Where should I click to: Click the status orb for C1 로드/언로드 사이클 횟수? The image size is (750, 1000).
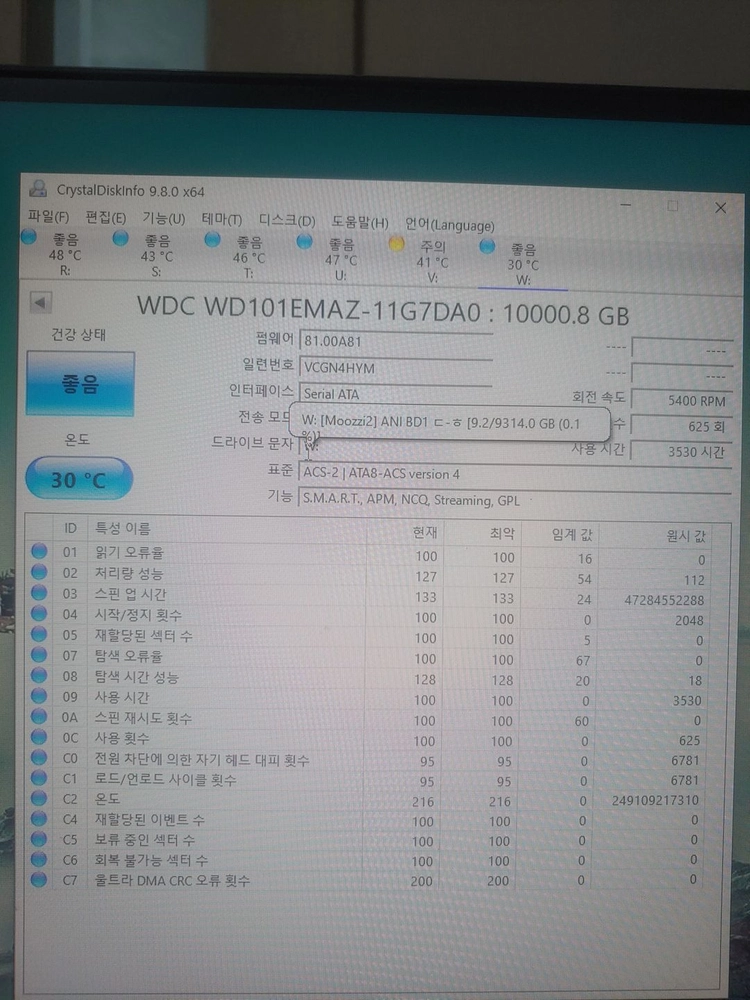pyautogui.click(x=39, y=777)
